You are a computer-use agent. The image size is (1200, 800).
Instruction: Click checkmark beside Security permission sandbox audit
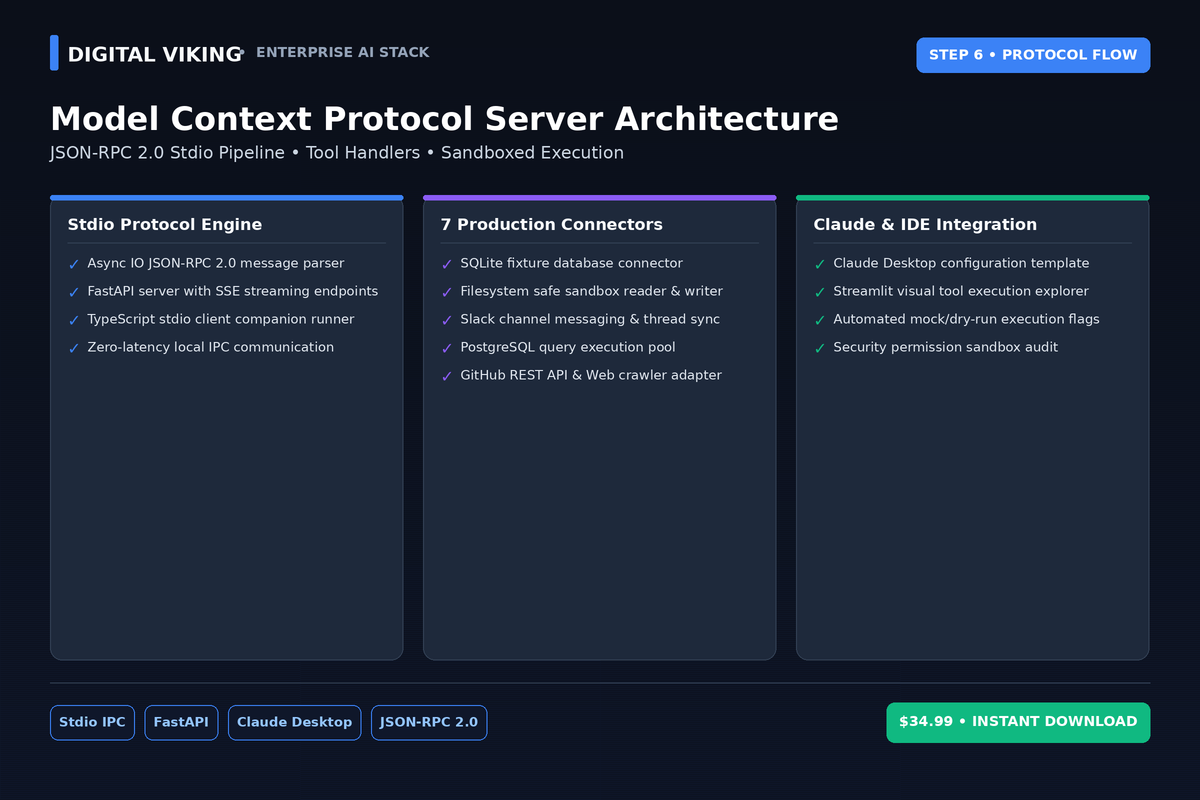click(820, 348)
